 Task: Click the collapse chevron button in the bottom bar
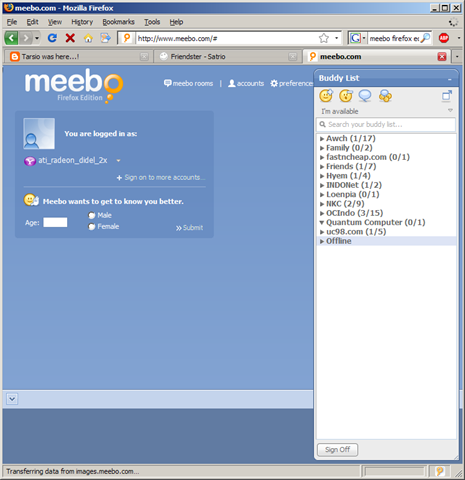[12, 399]
